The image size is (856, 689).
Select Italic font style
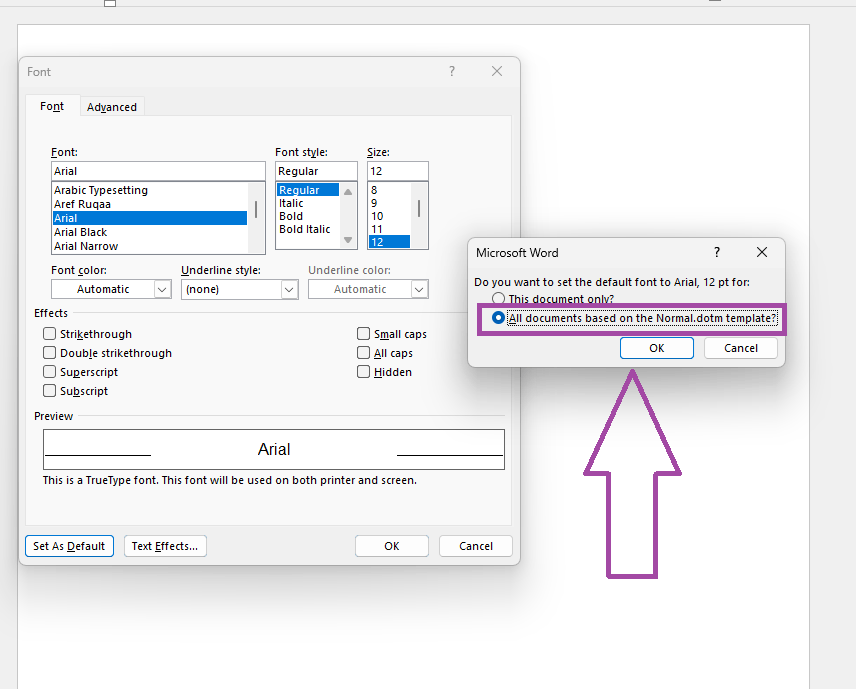pyautogui.click(x=308, y=203)
